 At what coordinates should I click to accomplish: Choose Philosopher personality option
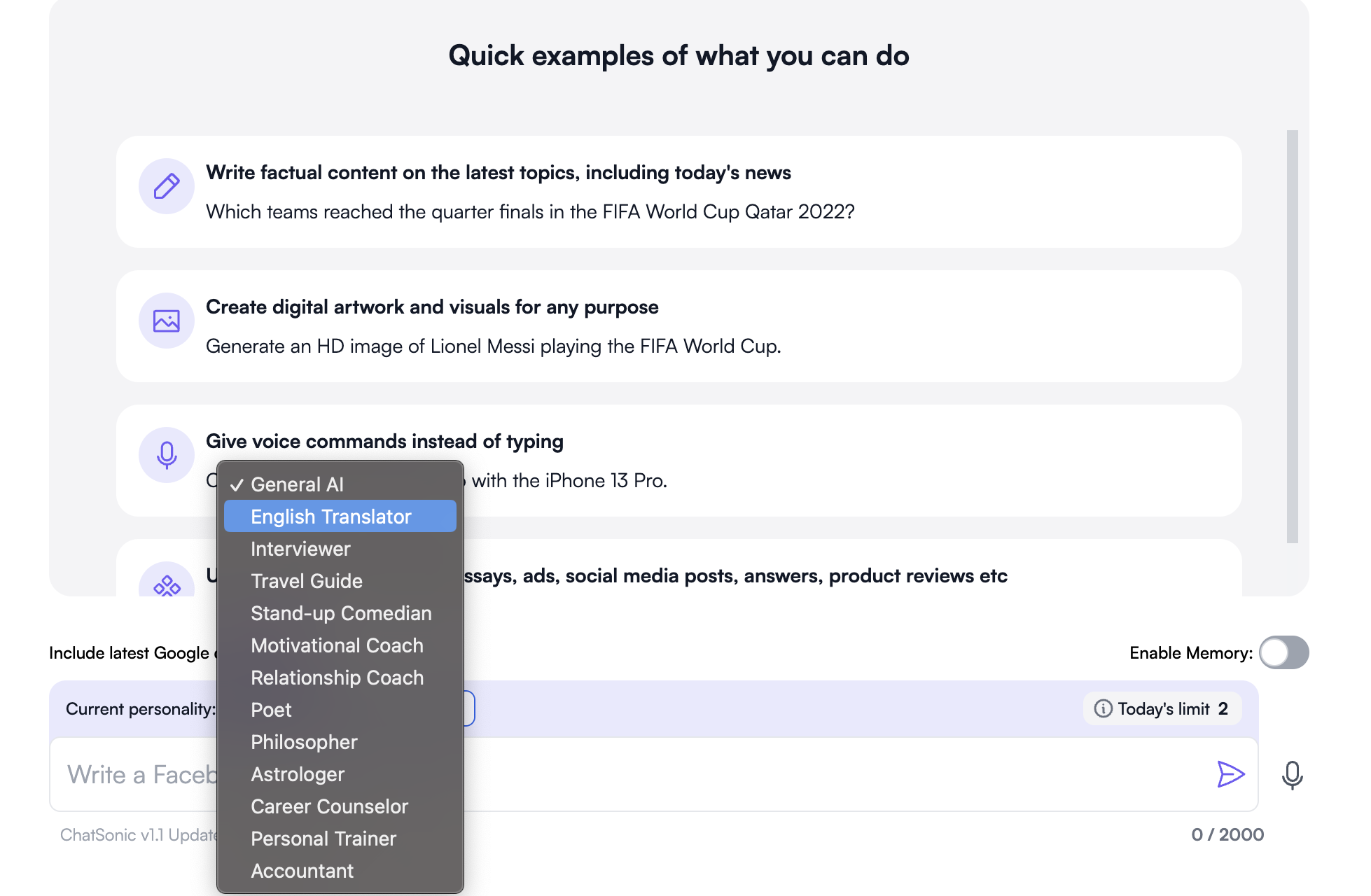304,742
